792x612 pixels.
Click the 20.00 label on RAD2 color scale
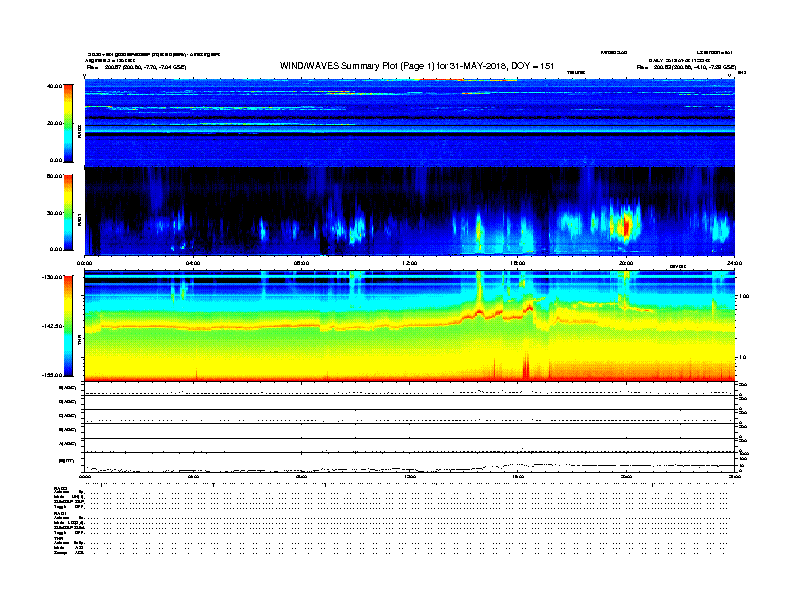(54, 123)
